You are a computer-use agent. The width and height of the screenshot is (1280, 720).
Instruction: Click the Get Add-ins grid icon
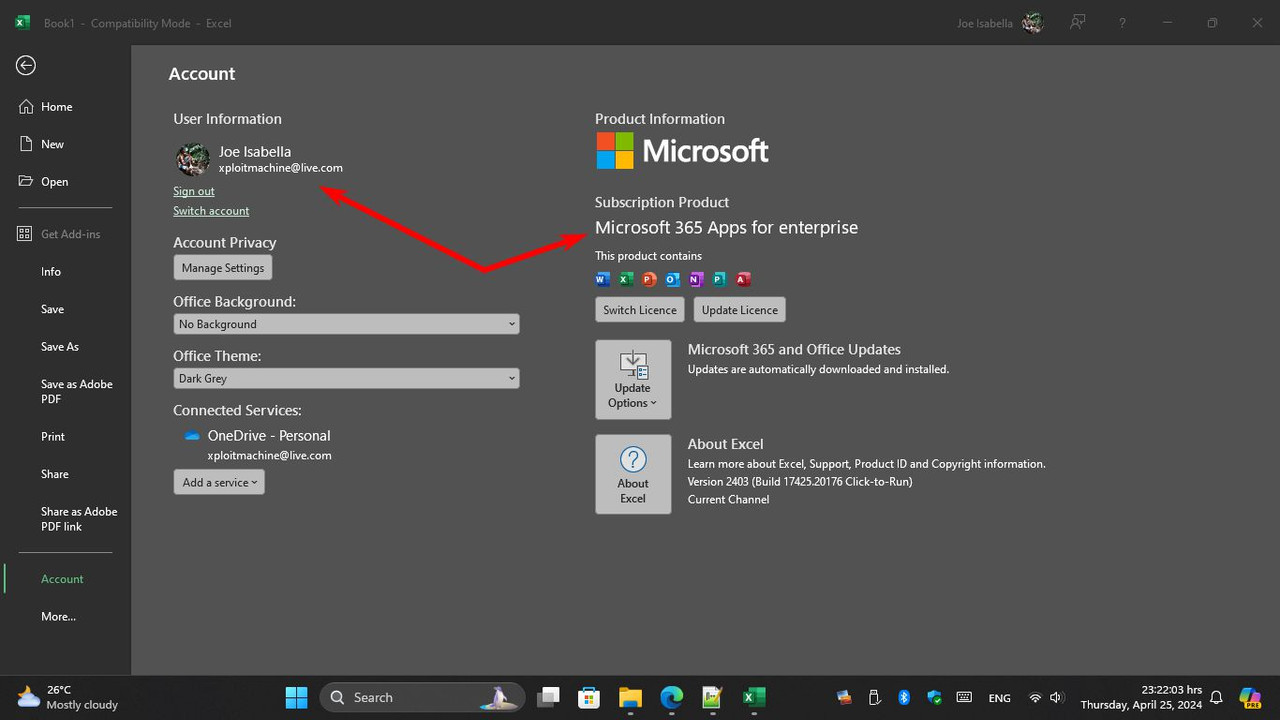(x=25, y=234)
